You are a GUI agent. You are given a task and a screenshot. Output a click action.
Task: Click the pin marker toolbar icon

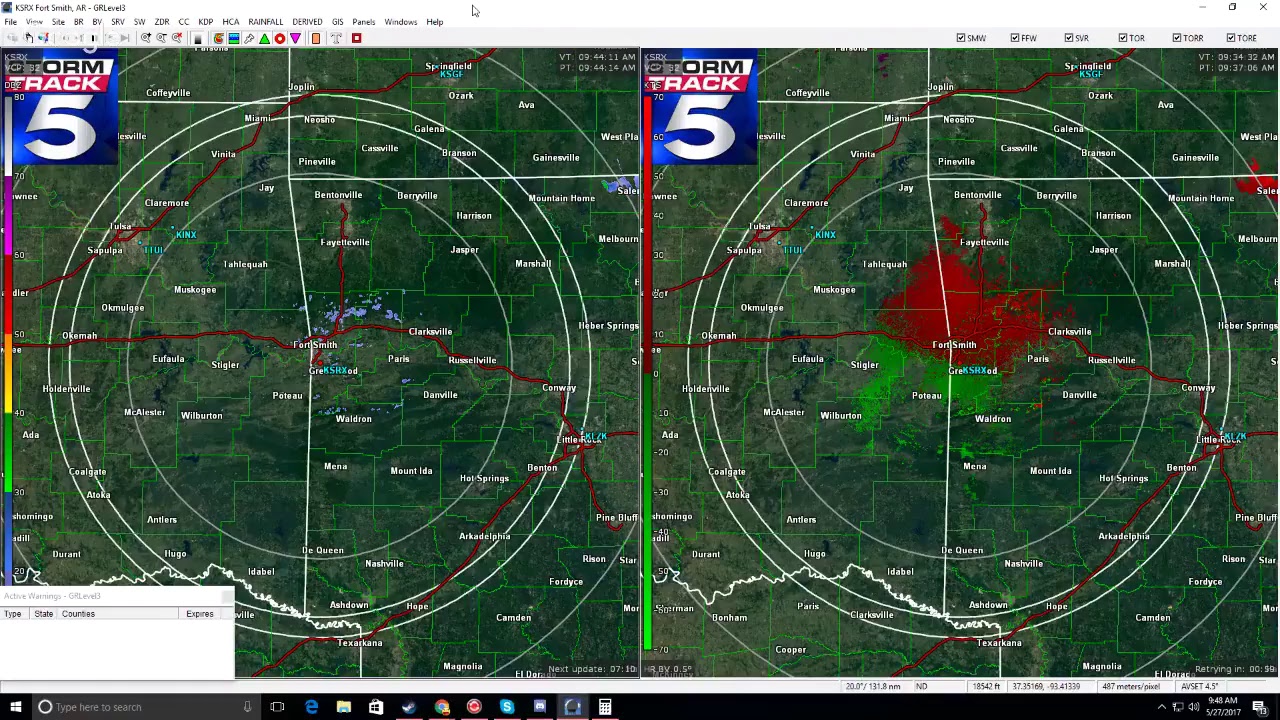coord(249,38)
